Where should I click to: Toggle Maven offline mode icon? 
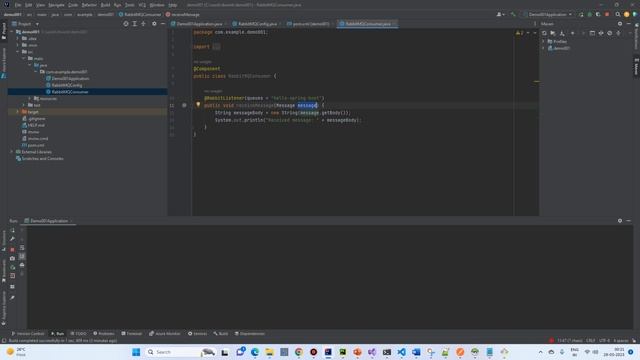coord(601,33)
